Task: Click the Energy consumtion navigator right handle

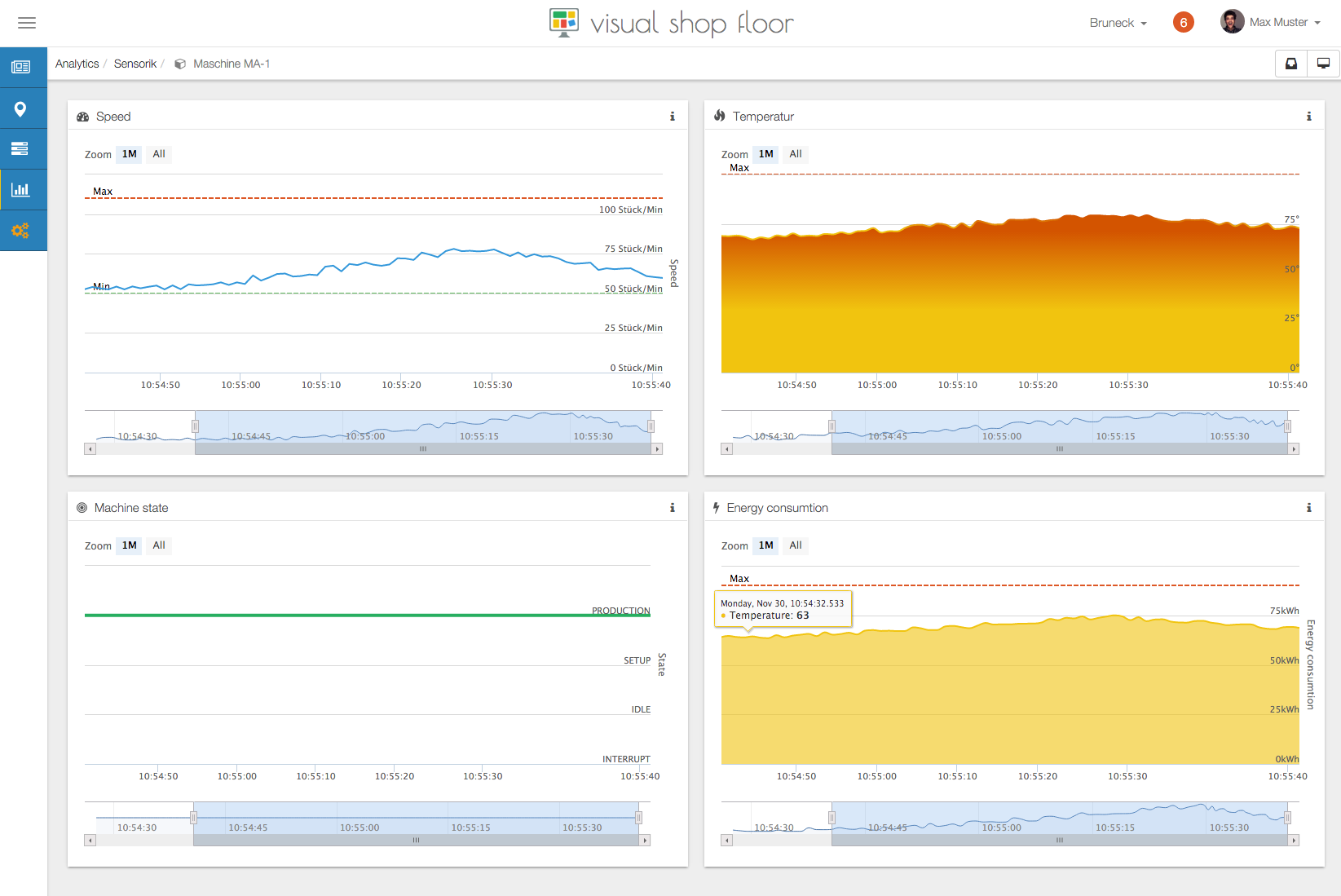Action: [x=1287, y=818]
